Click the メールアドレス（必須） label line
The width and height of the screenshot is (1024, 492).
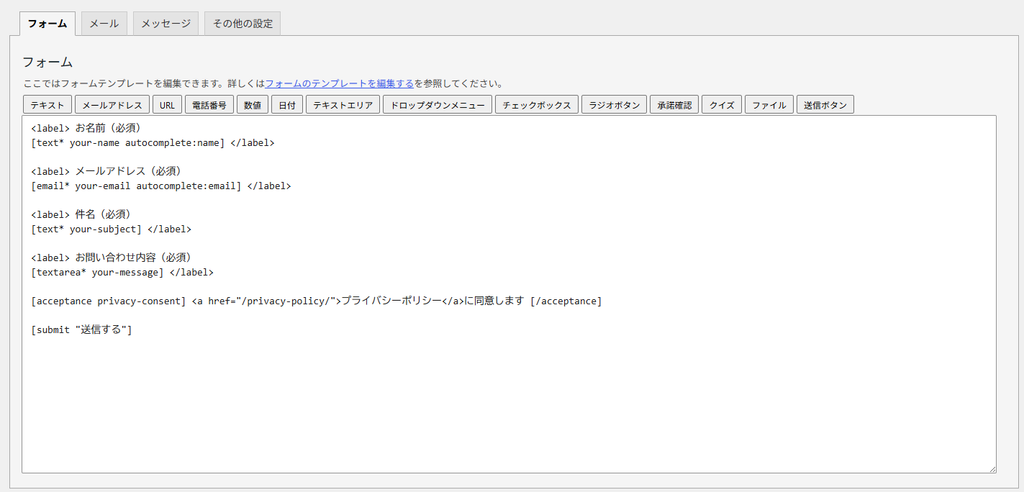point(106,171)
